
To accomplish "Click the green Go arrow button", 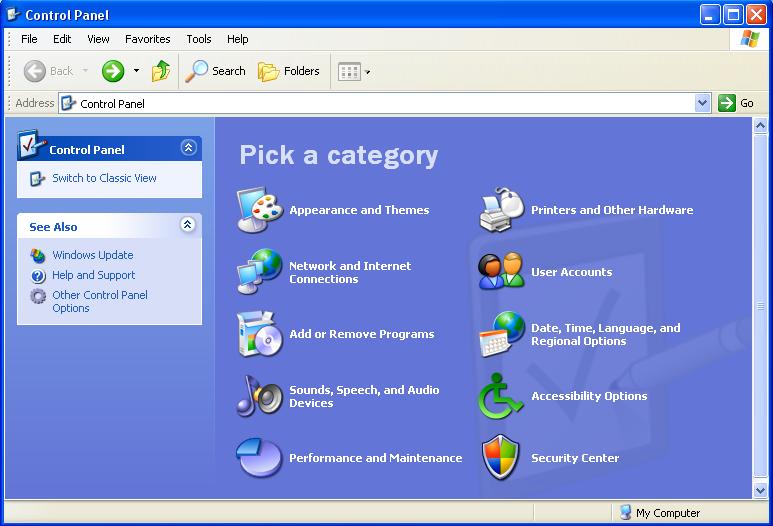I will coord(727,103).
